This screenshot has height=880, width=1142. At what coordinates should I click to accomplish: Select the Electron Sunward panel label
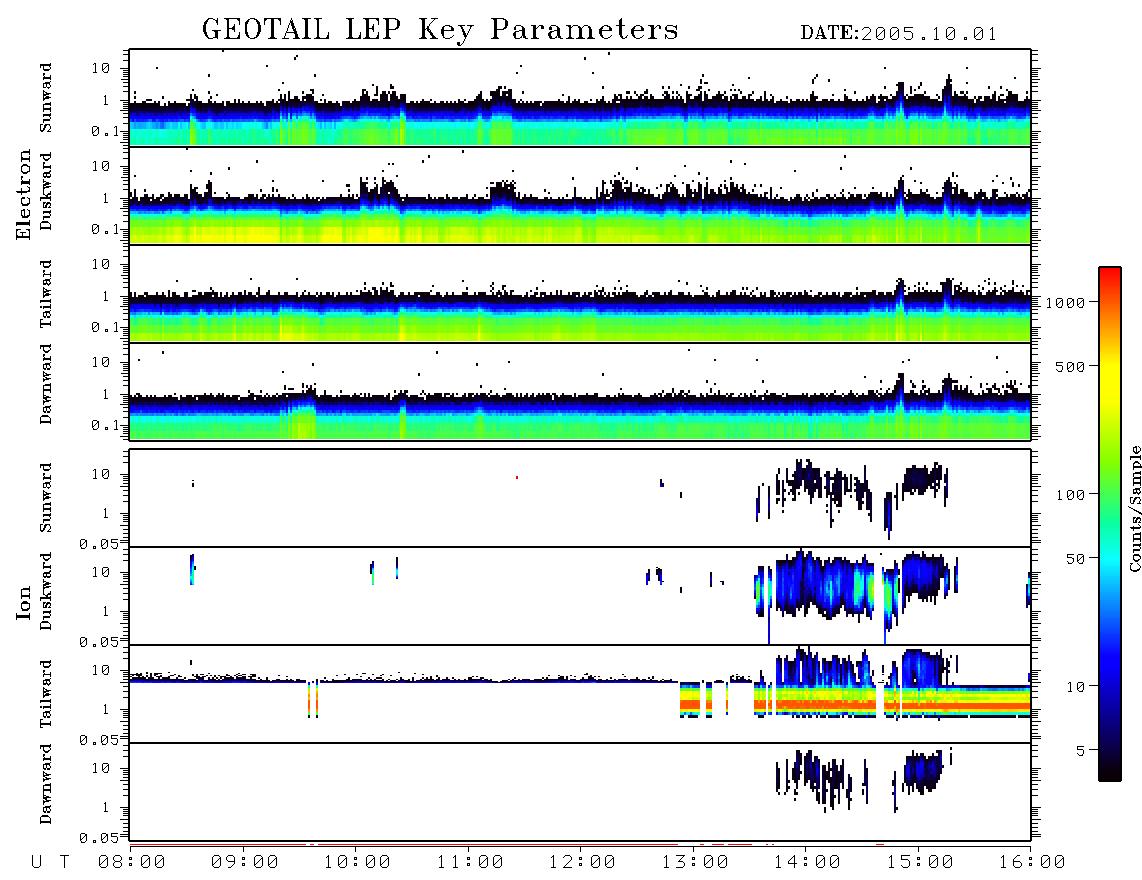[46, 98]
